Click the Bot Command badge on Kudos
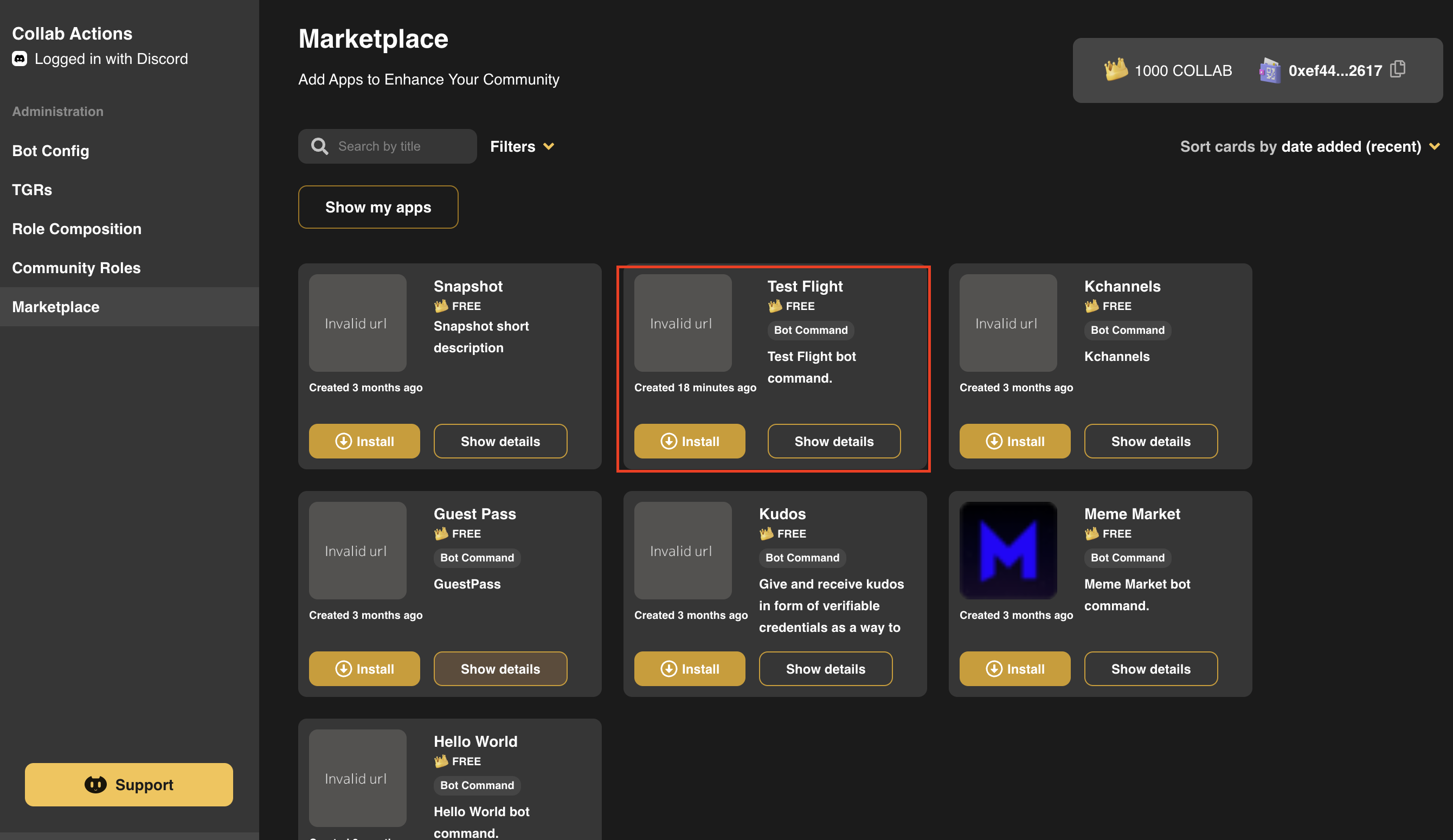 801,558
